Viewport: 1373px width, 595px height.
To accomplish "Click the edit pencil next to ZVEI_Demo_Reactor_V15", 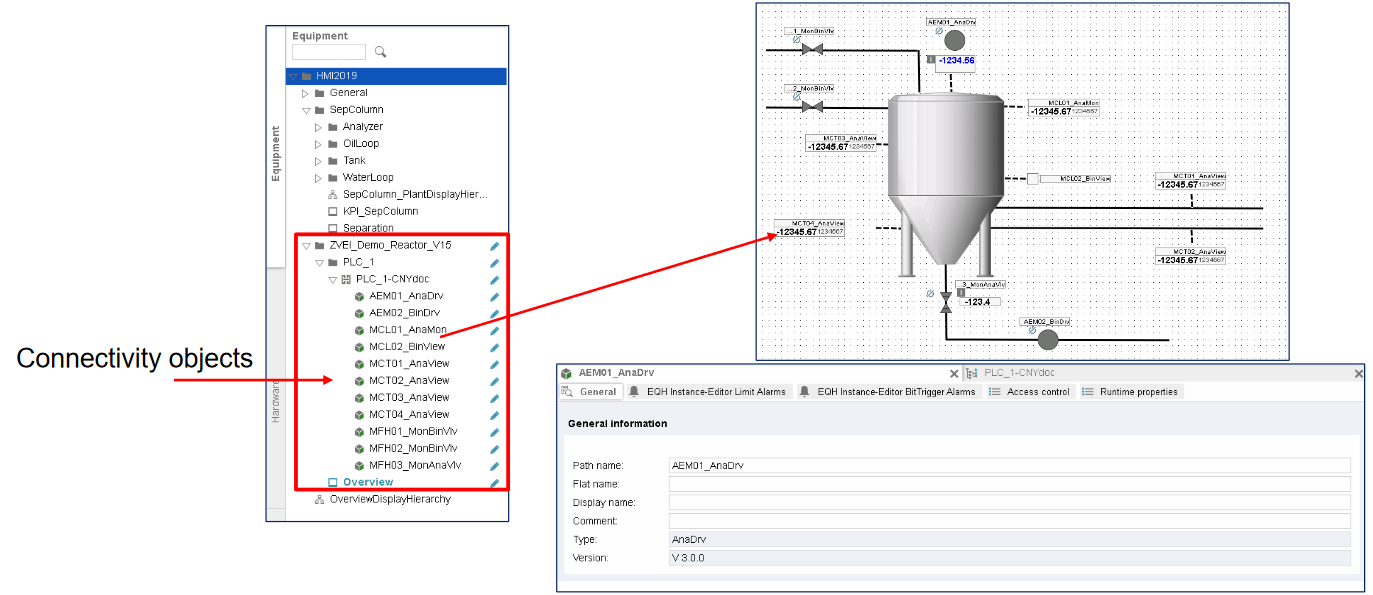I will coord(494,245).
